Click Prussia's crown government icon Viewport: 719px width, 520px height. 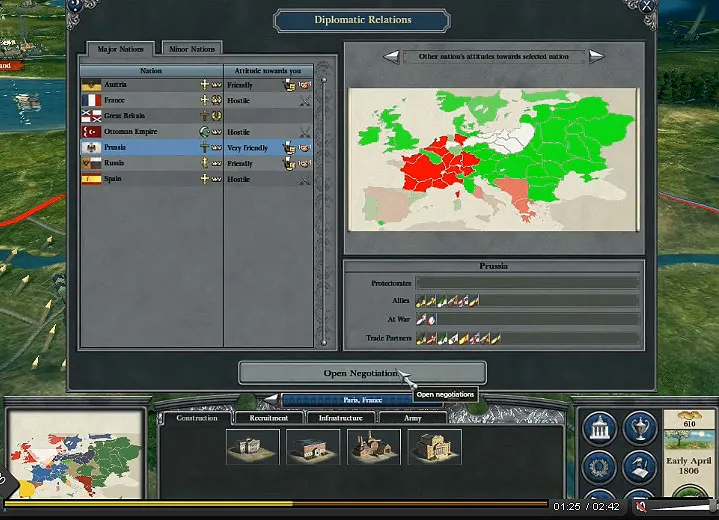point(216,148)
